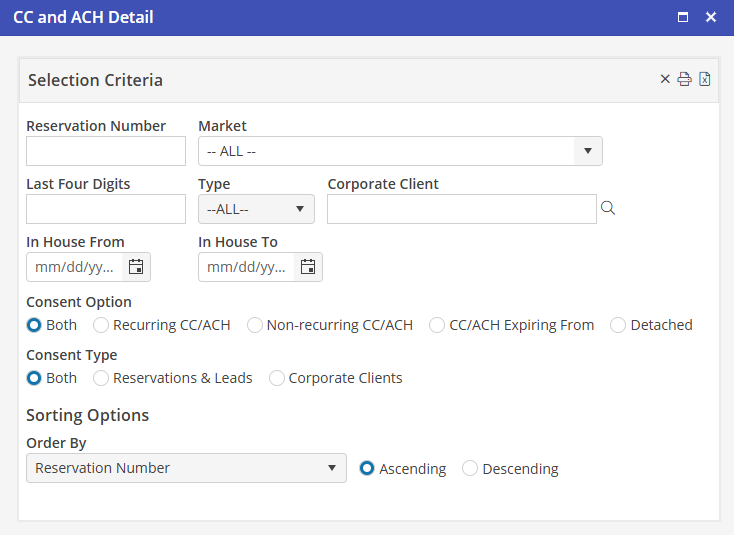
Task: Click the print icon in Selection Criteria
Action: 684,80
